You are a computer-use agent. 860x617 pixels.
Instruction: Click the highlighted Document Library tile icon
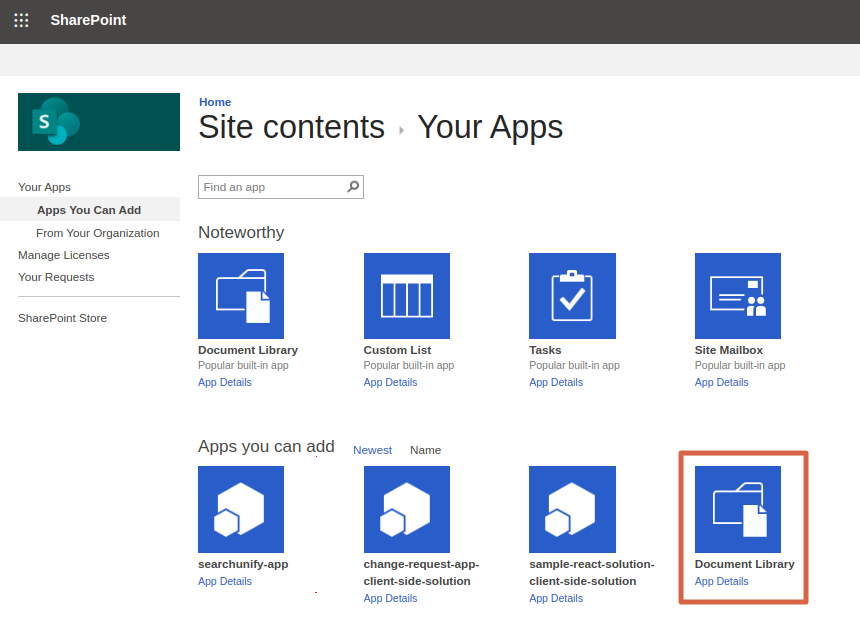737,509
